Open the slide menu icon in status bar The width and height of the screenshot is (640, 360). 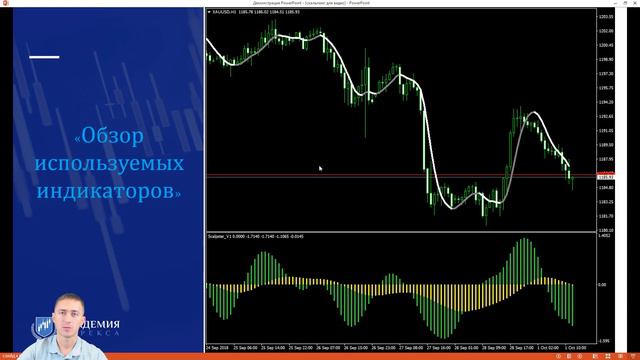coord(569,356)
